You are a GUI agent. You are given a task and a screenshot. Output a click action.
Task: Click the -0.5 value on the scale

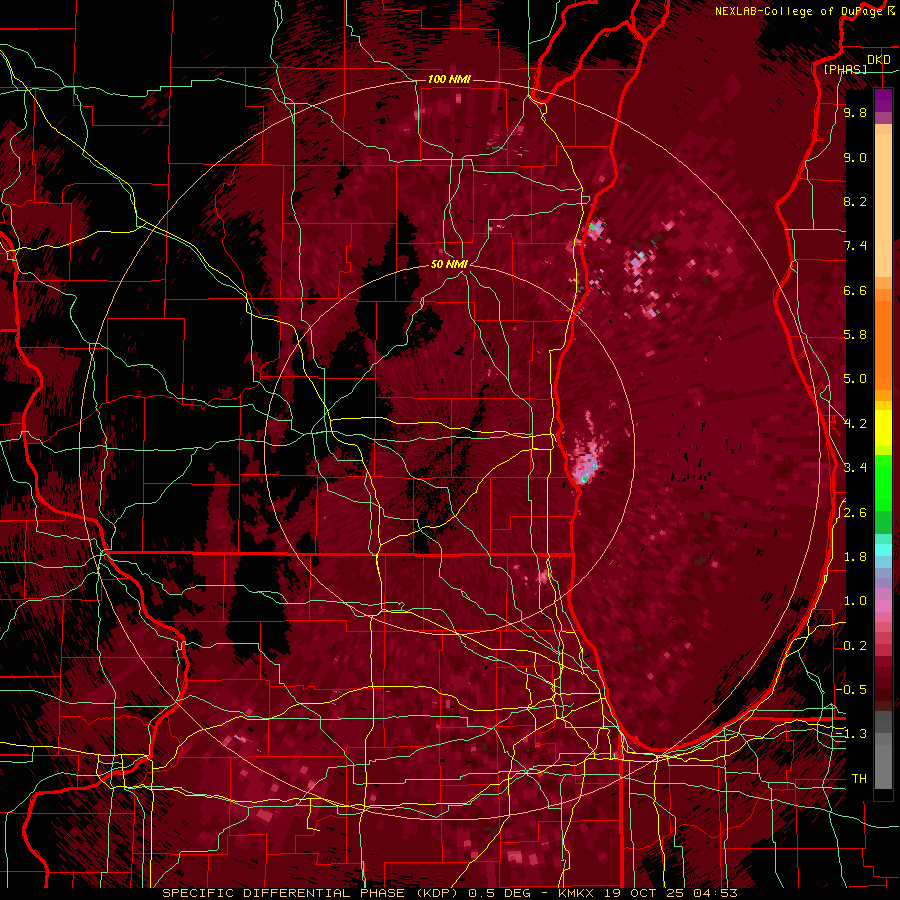(x=852, y=690)
